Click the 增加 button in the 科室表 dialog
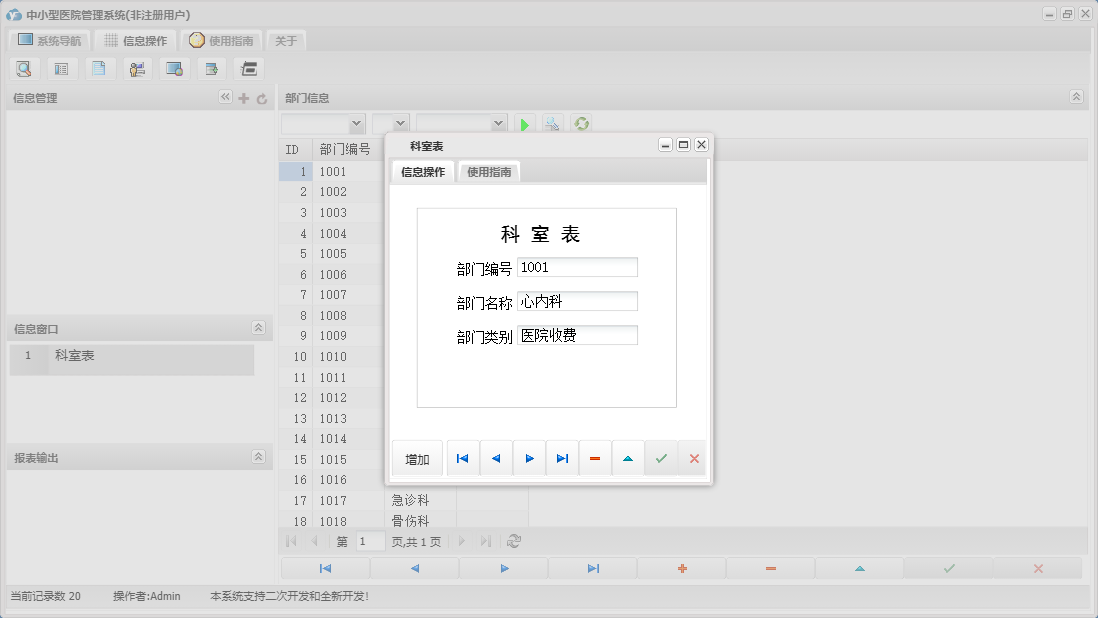 click(417, 458)
